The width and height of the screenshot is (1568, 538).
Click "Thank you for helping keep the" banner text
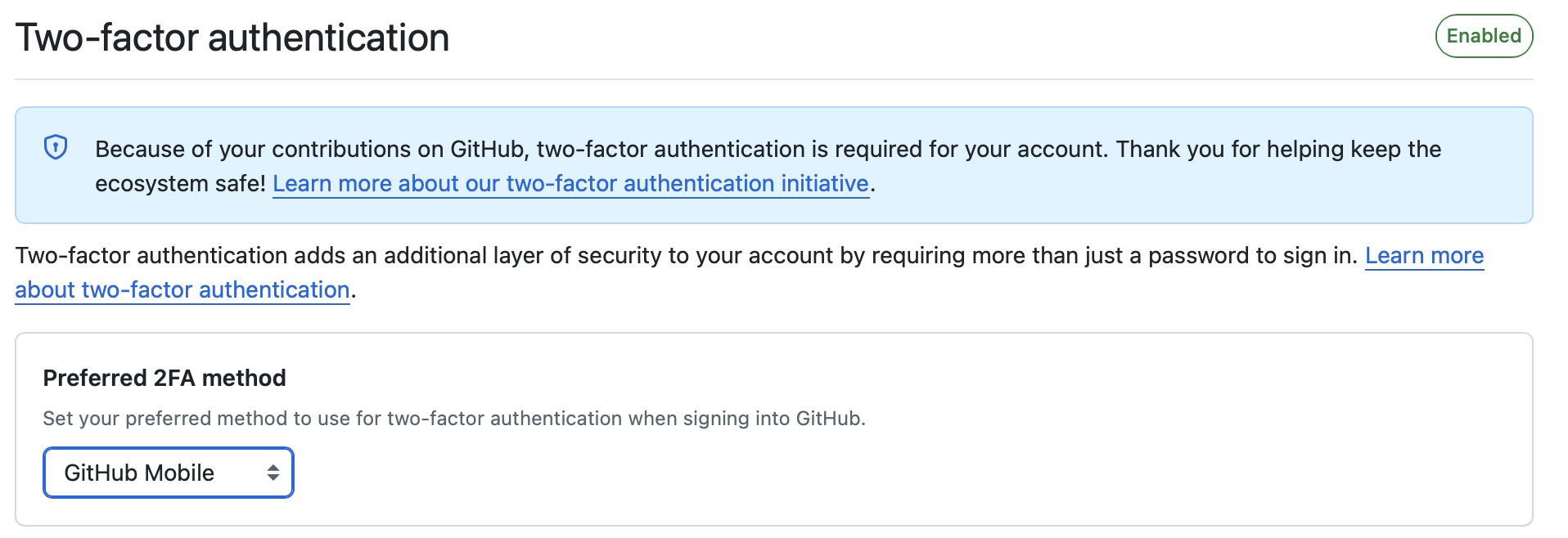coord(1278,150)
